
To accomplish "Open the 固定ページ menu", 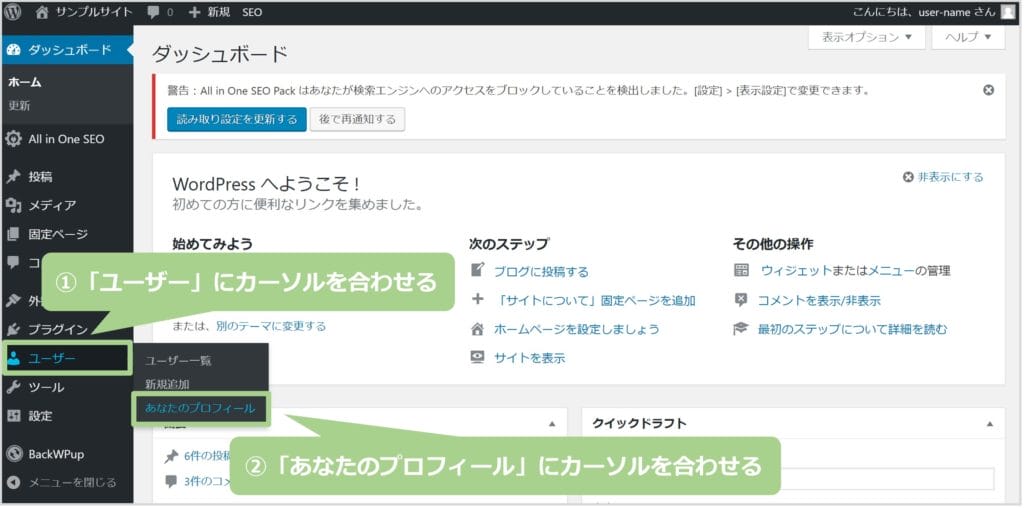I will (x=67, y=234).
